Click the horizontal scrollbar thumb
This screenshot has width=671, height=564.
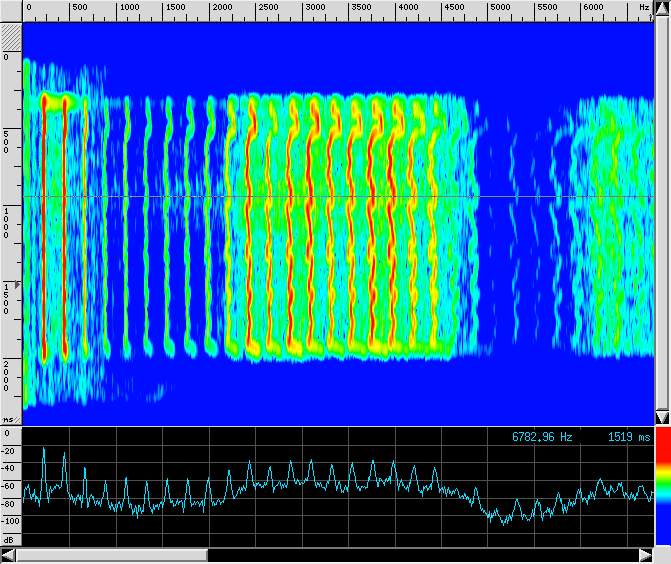click(x=112, y=555)
